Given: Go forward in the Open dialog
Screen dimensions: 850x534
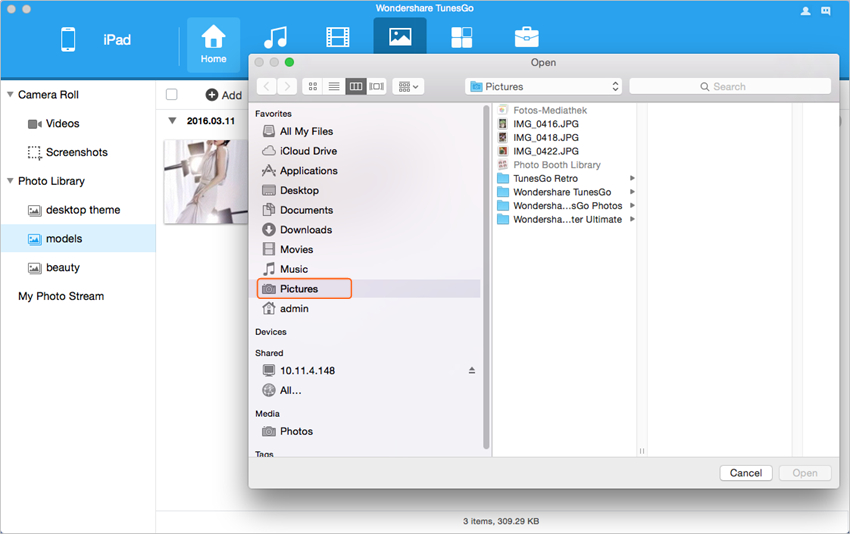Looking at the screenshot, I should 287,86.
